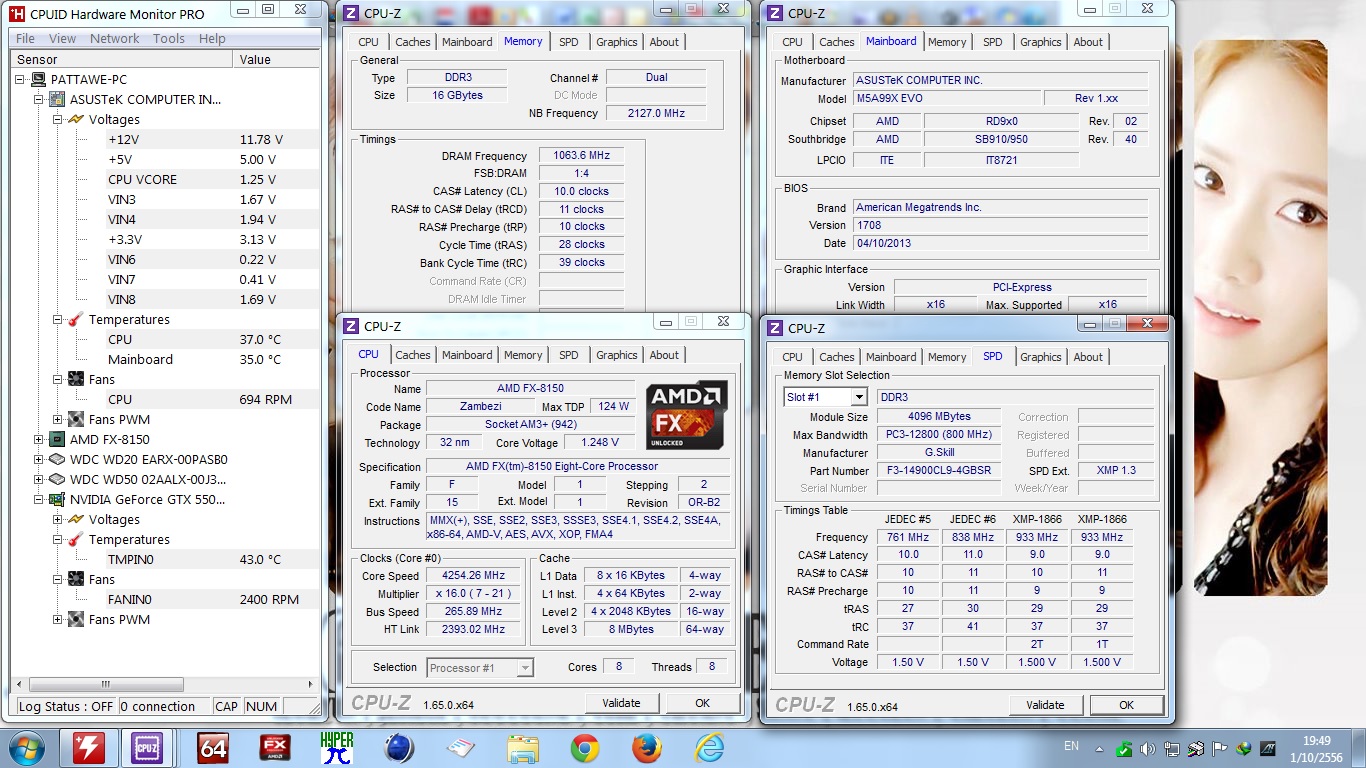1366x768 pixels.
Task: Click the M5A99X EVO model field
Action: (x=946, y=99)
